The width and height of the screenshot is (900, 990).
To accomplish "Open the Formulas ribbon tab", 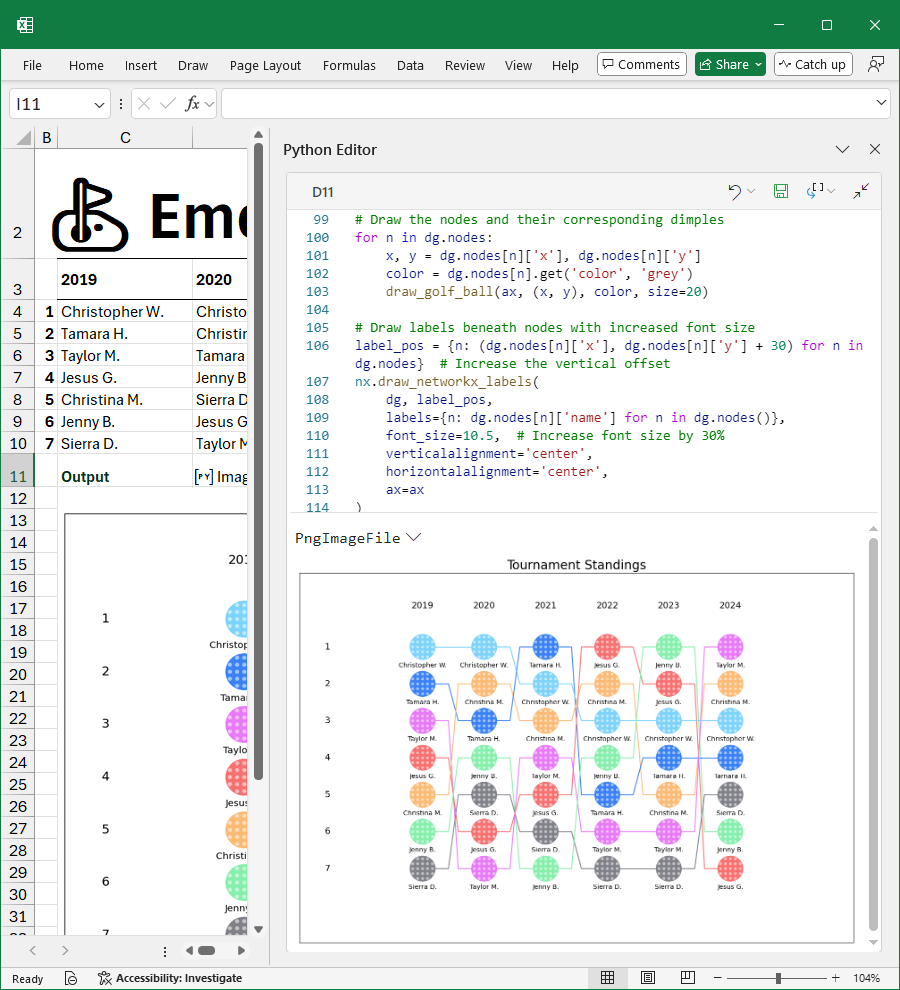I will (x=349, y=65).
